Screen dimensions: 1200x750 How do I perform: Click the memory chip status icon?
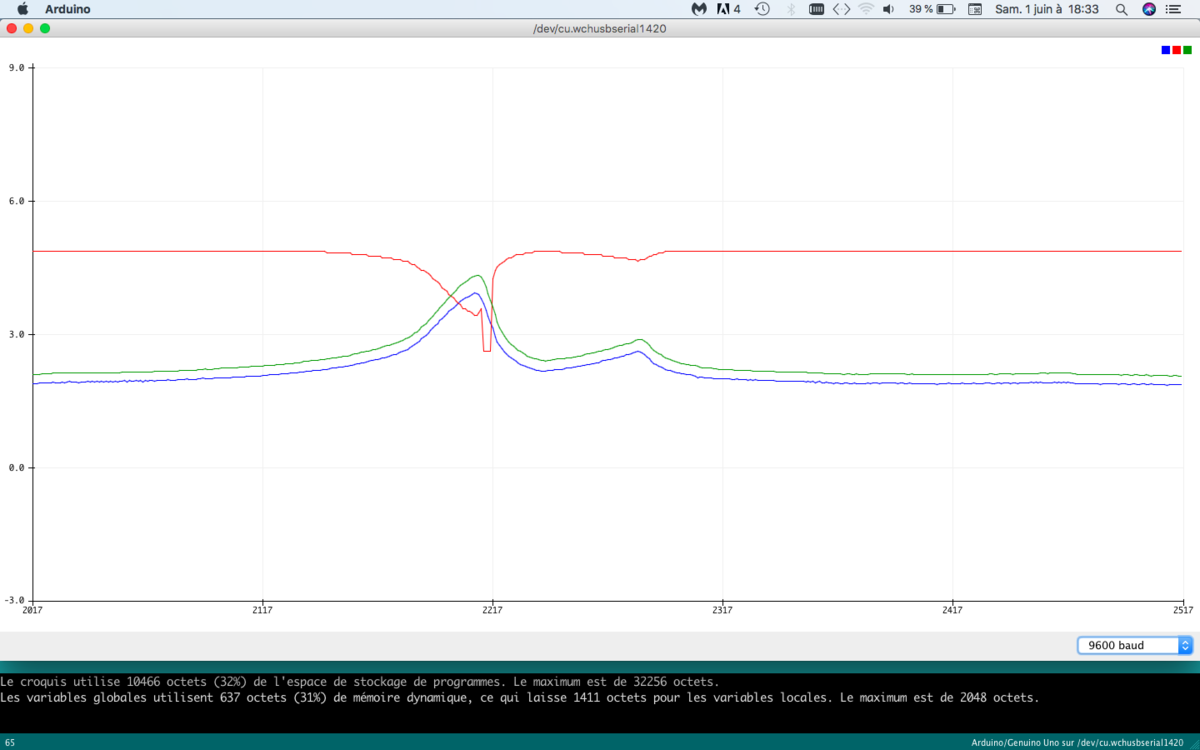[816, 9]
